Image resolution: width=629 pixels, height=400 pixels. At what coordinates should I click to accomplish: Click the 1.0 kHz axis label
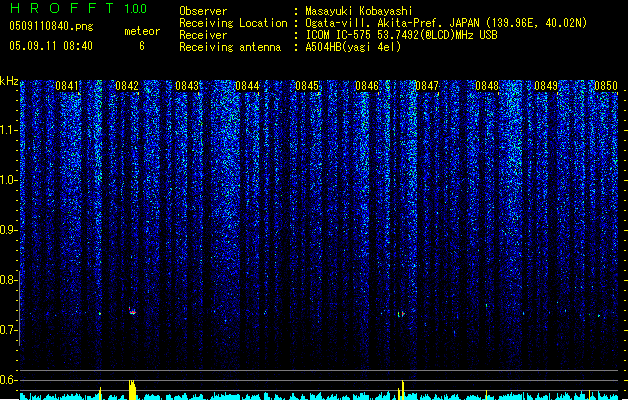coord(9,180)
